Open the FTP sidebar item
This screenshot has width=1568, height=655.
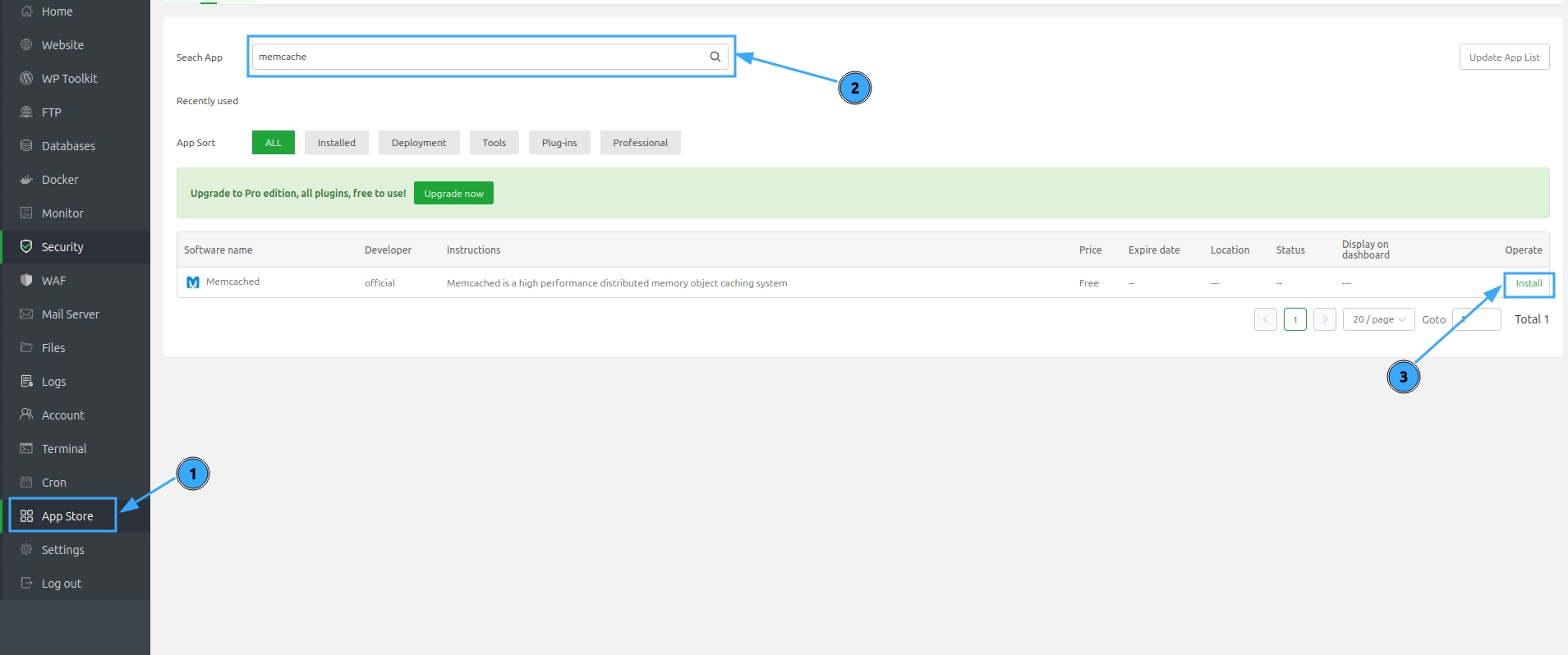tap(76, 112)
